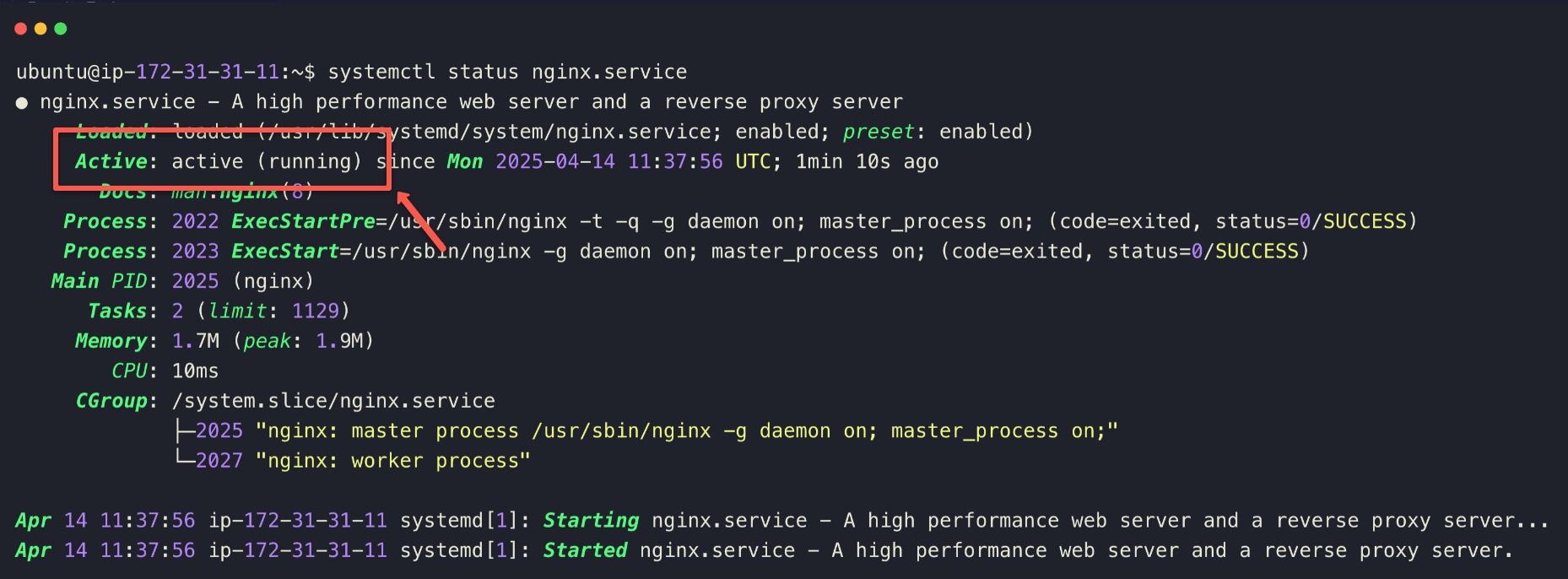Viewport: 1568px width, 579px height.
Task: Click process ID '2023'
Action: point(195,252)
